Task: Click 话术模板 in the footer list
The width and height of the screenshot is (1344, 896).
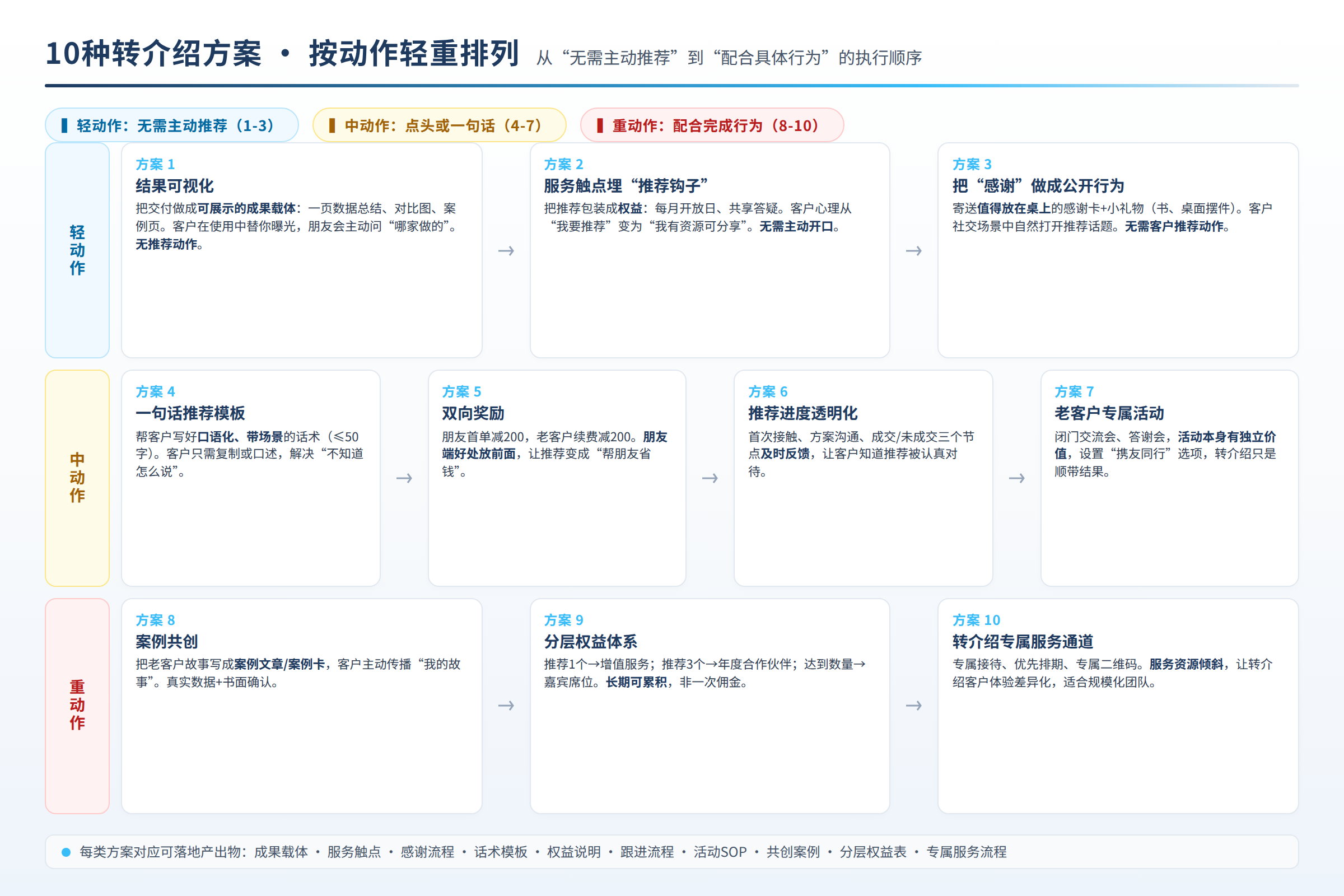Action: 501,852
